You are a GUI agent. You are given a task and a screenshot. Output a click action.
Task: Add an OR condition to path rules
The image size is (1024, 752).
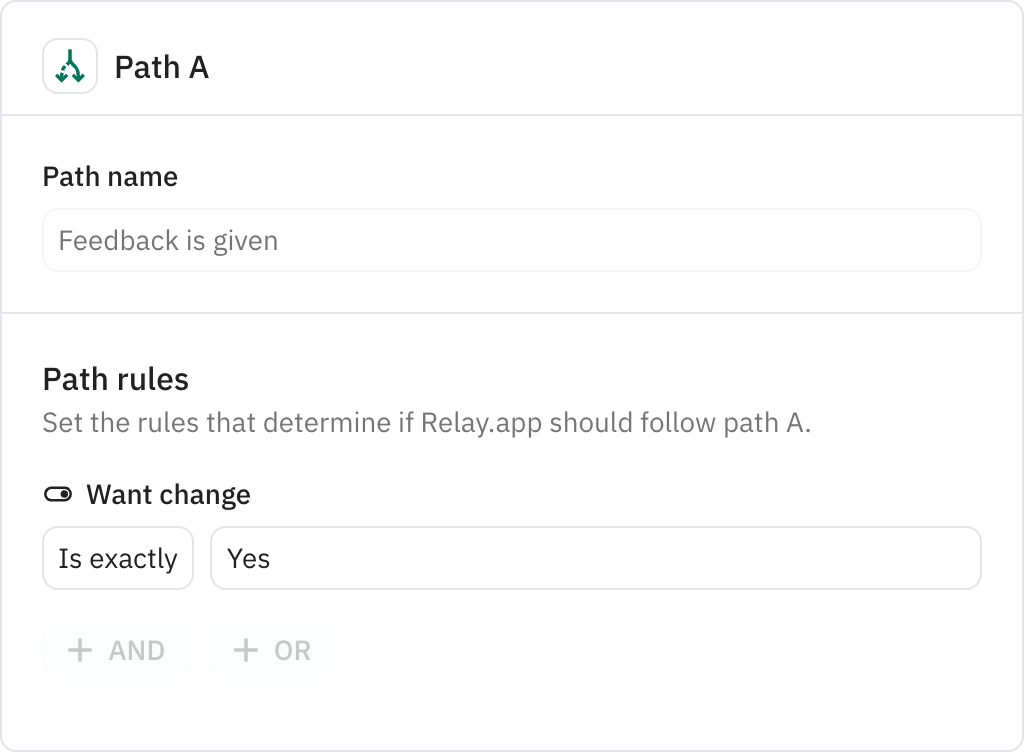(272, 650)
